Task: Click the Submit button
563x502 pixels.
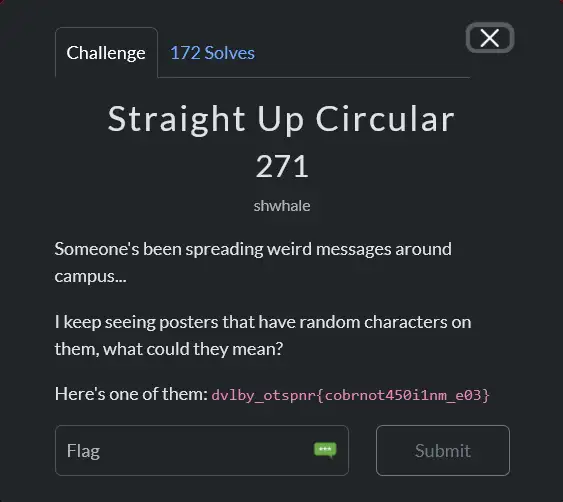Action: tap(443, 450)
